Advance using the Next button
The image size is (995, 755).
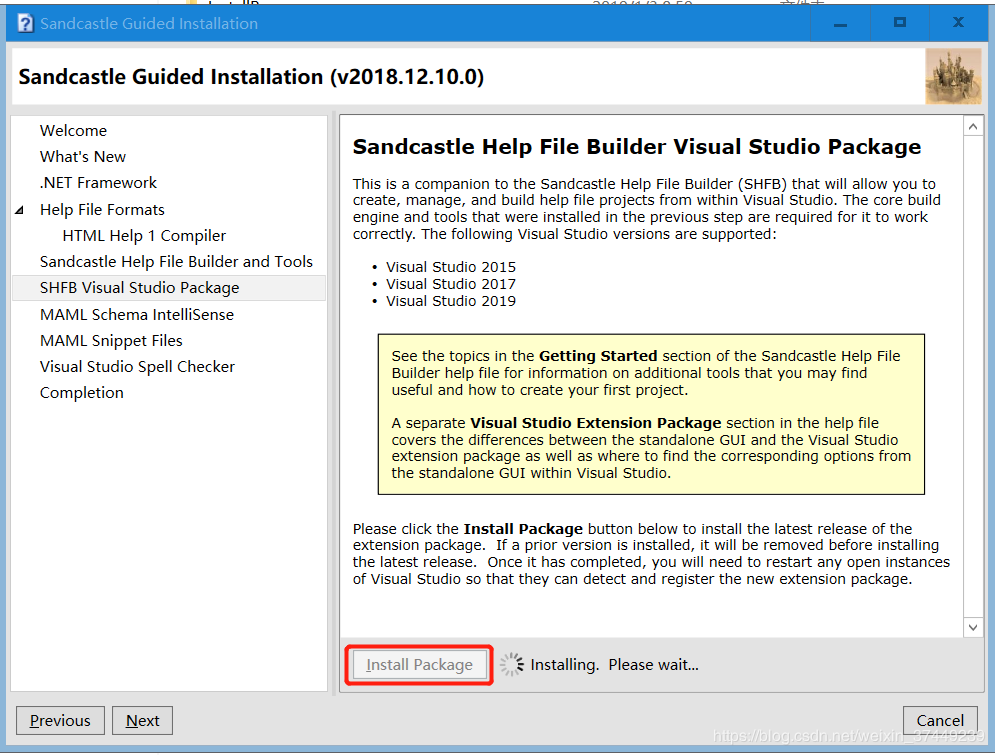click(143, 721)
